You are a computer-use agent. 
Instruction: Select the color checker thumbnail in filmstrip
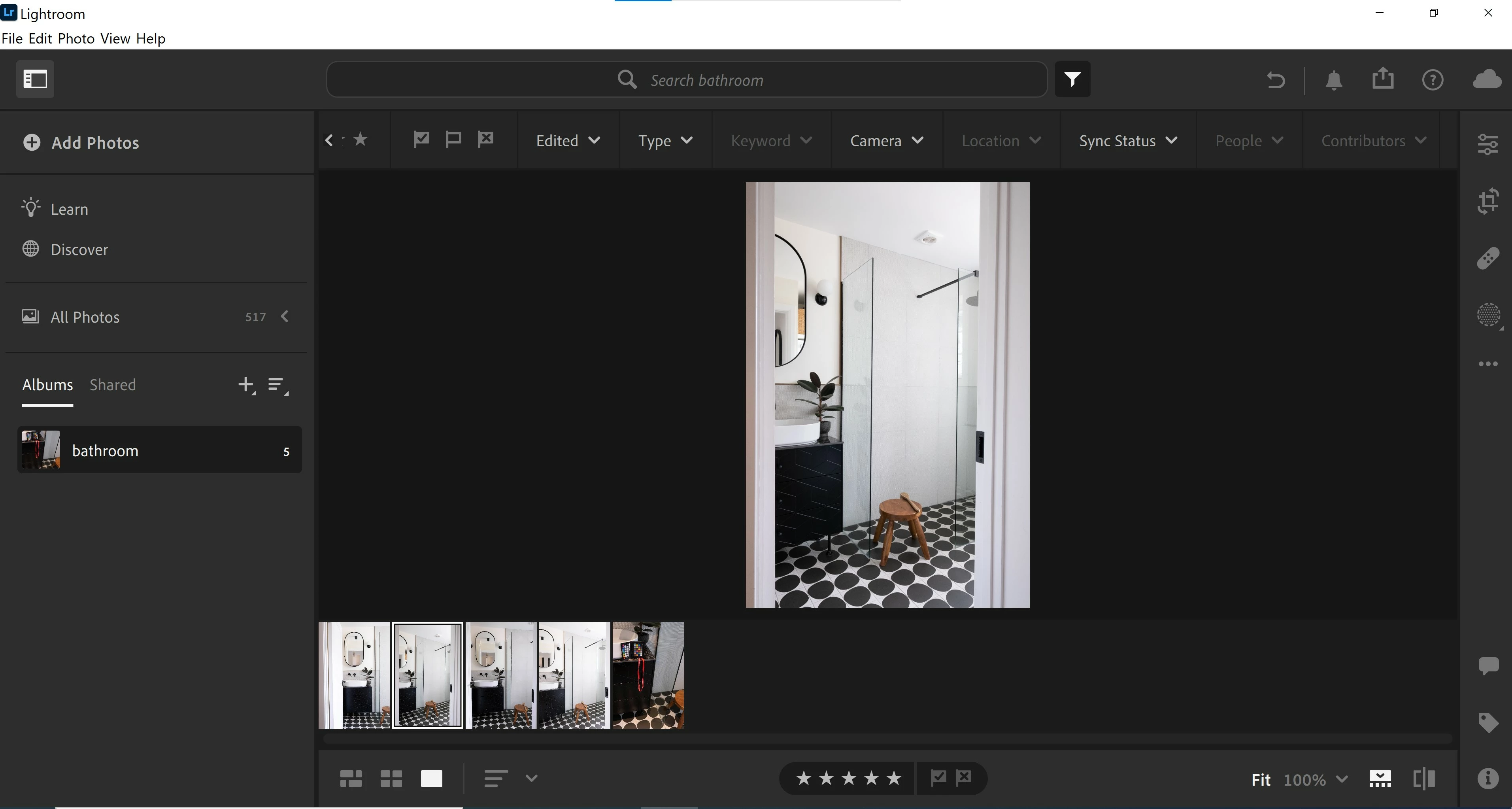(x=647, y=675)
